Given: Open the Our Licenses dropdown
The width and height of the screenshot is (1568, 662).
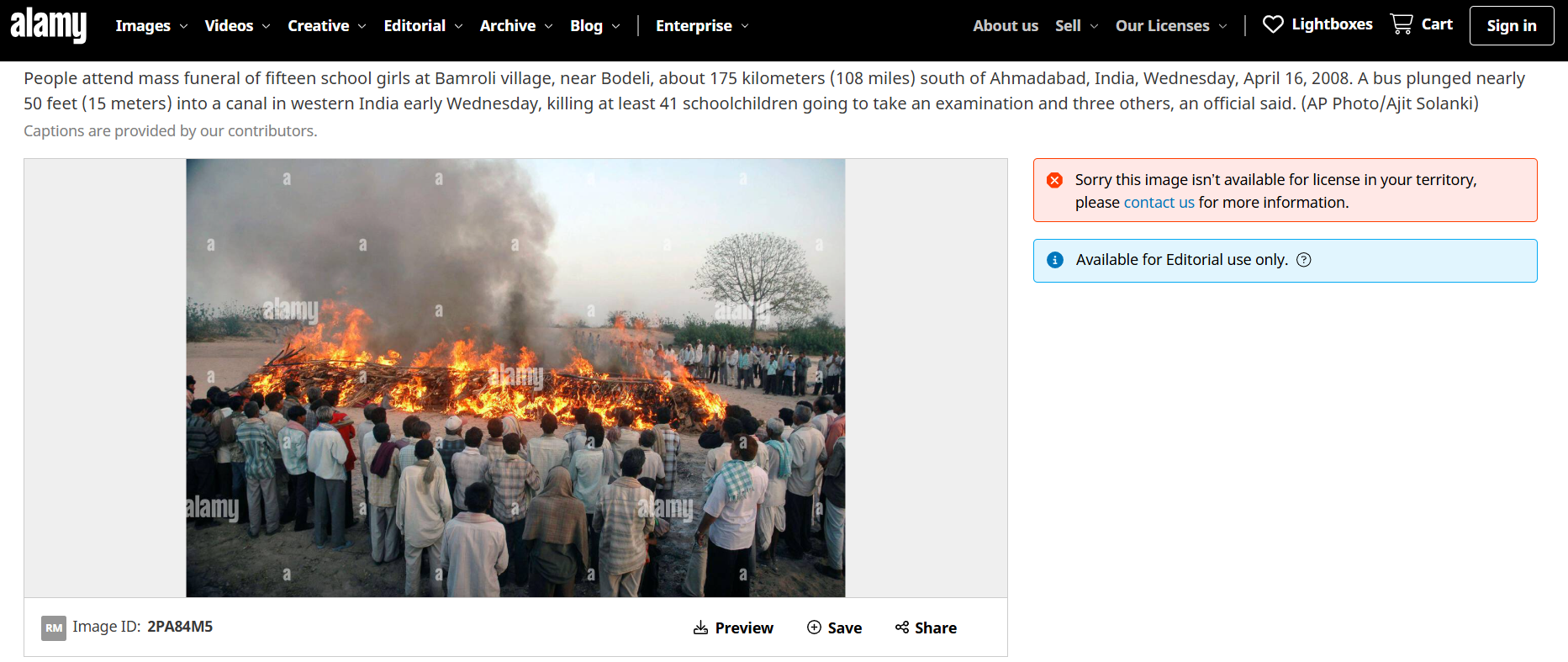Looking at the screenshot, I should (x=1171, y=26).
